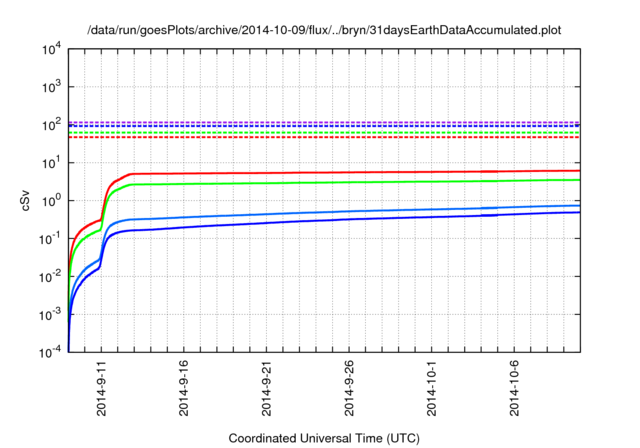Click the cSv y-axis label
This screenshot has height=448, width=640.
[25, 201]
